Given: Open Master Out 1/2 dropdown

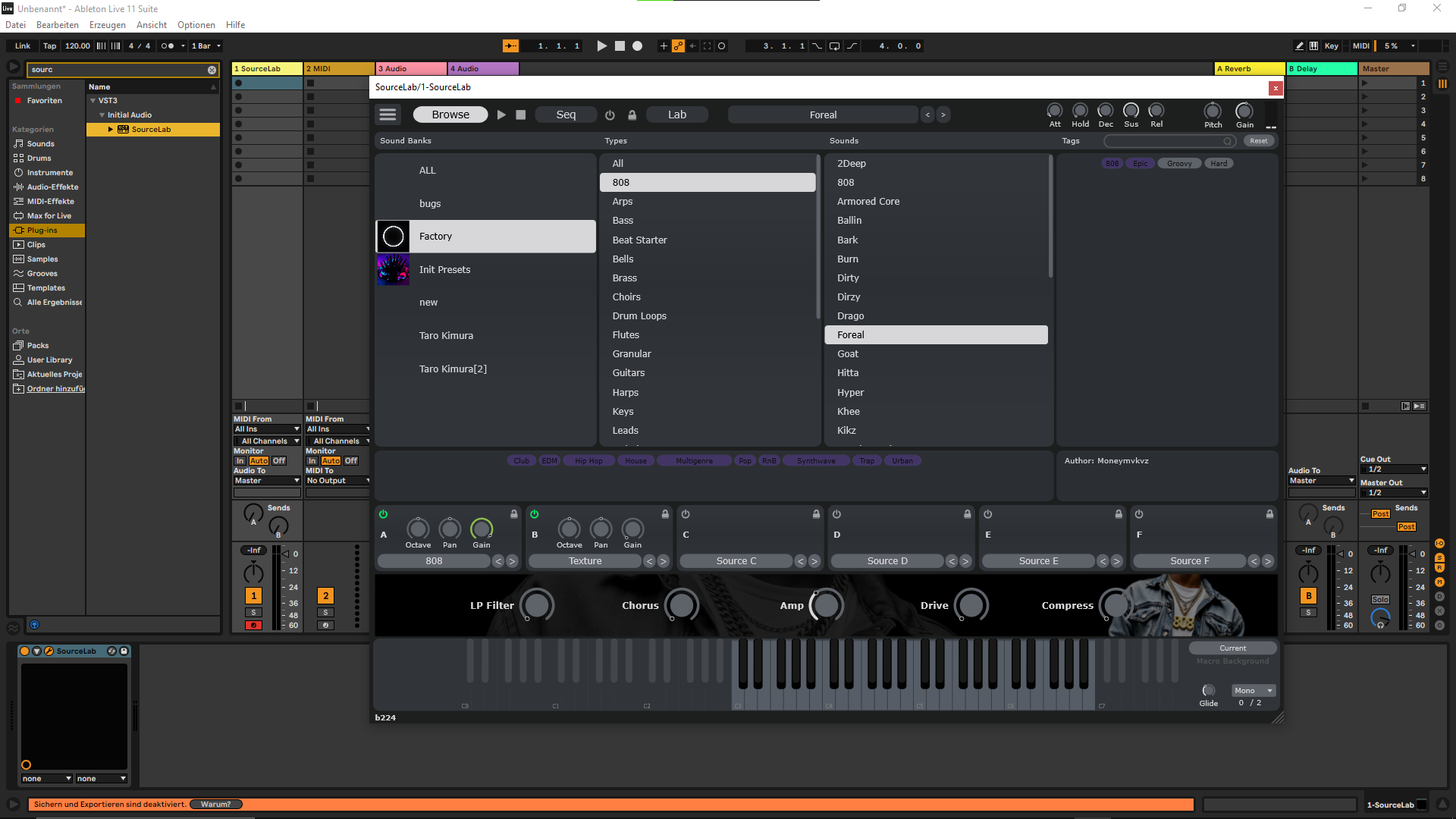Looking at the screenshot, I should (x=1394, y=493).
